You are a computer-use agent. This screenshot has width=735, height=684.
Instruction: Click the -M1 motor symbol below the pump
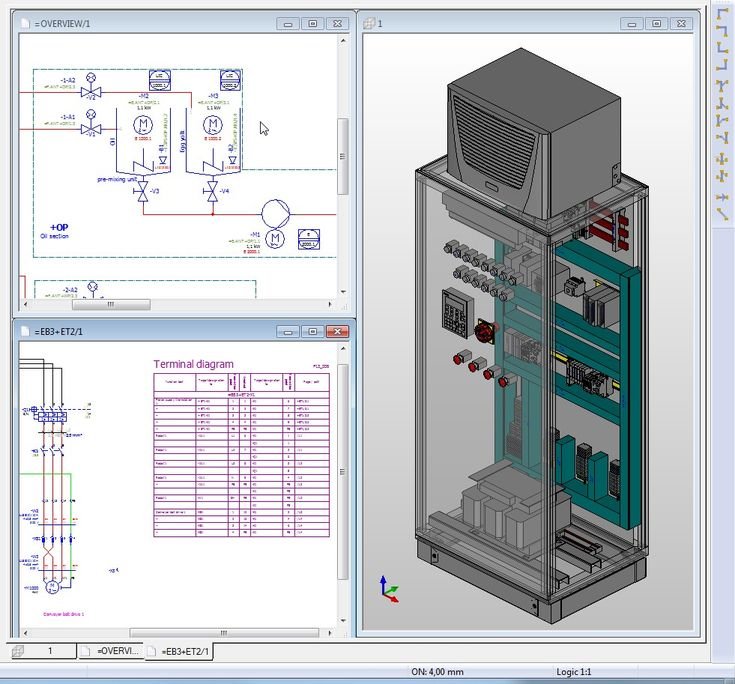point(275,238)
